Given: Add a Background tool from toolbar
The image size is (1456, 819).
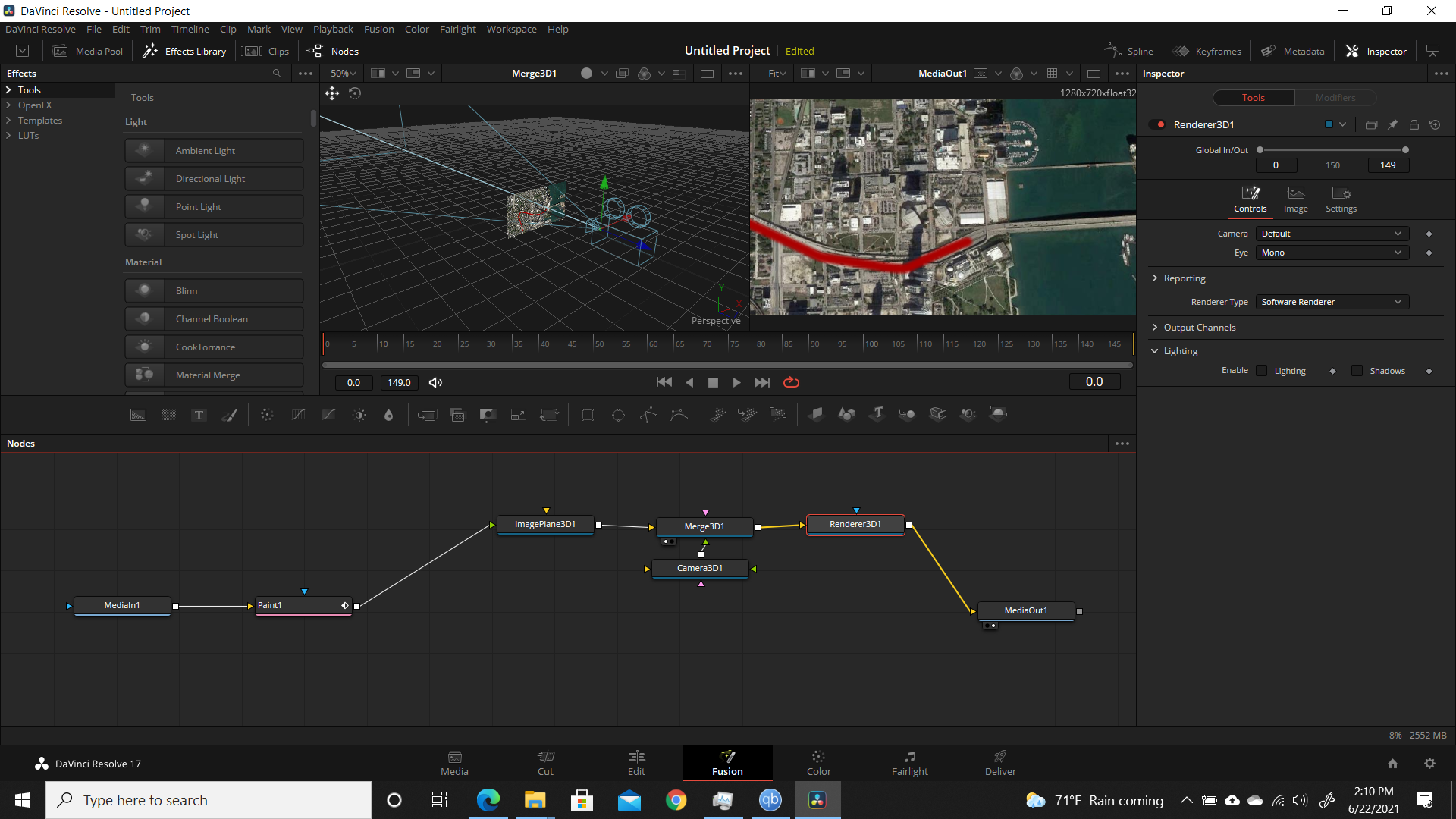Looking at the screenshot, I should [138, 415].
